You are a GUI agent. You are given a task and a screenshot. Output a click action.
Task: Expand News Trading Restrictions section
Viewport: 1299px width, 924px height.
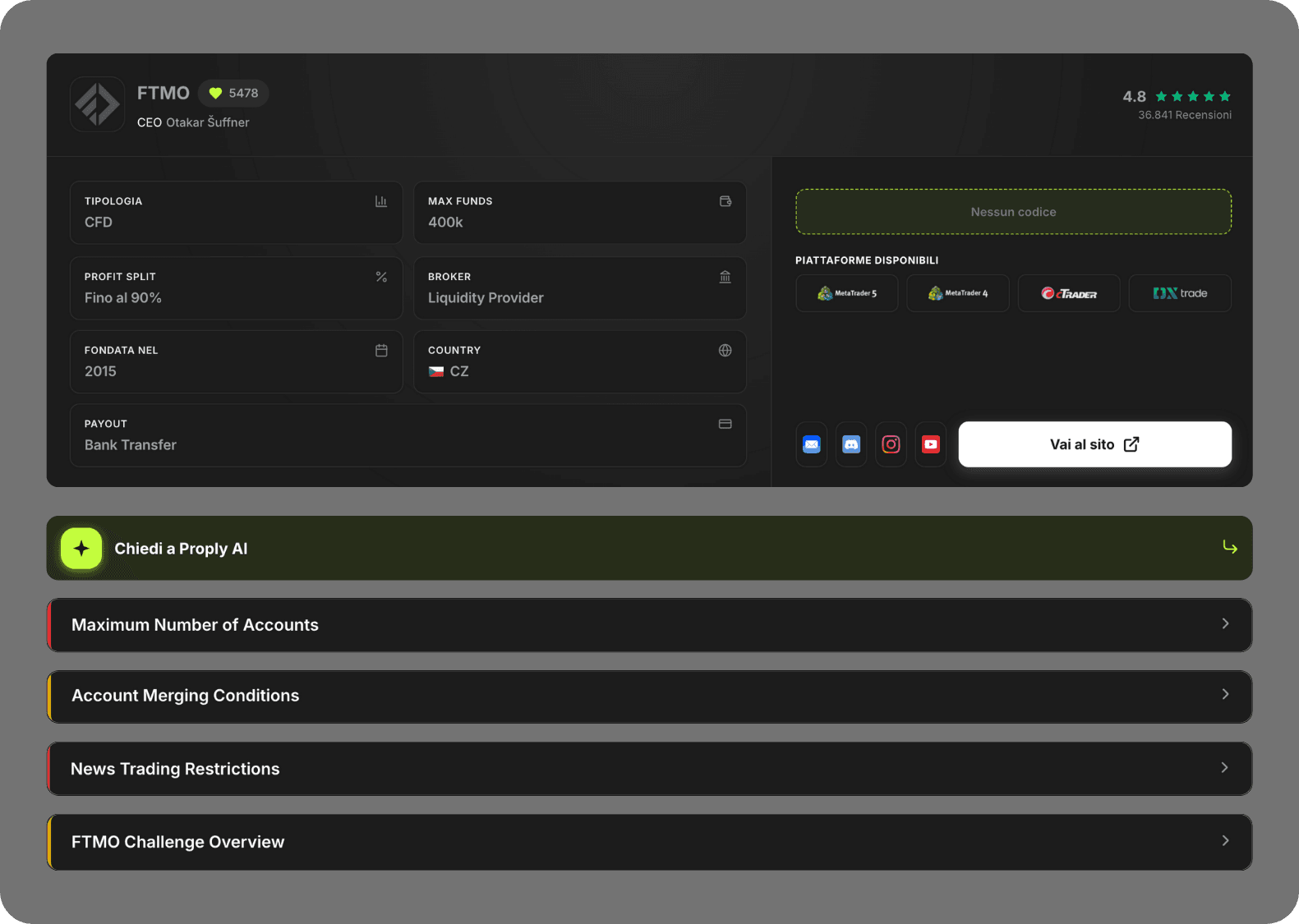pyautogui.click(x=649, y=769)
